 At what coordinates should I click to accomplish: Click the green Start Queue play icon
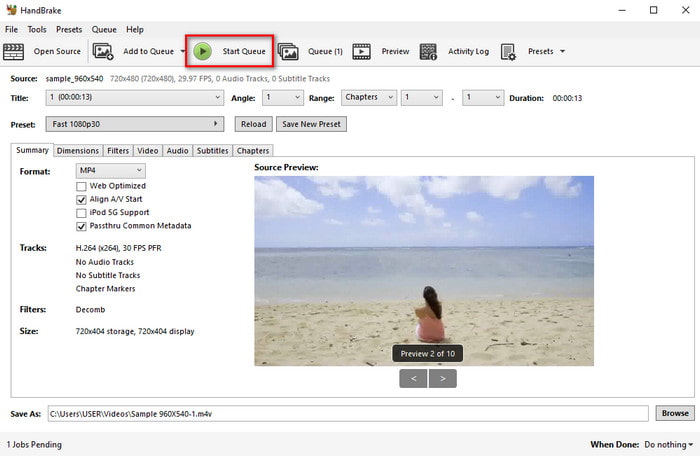[x=203, y=51]
